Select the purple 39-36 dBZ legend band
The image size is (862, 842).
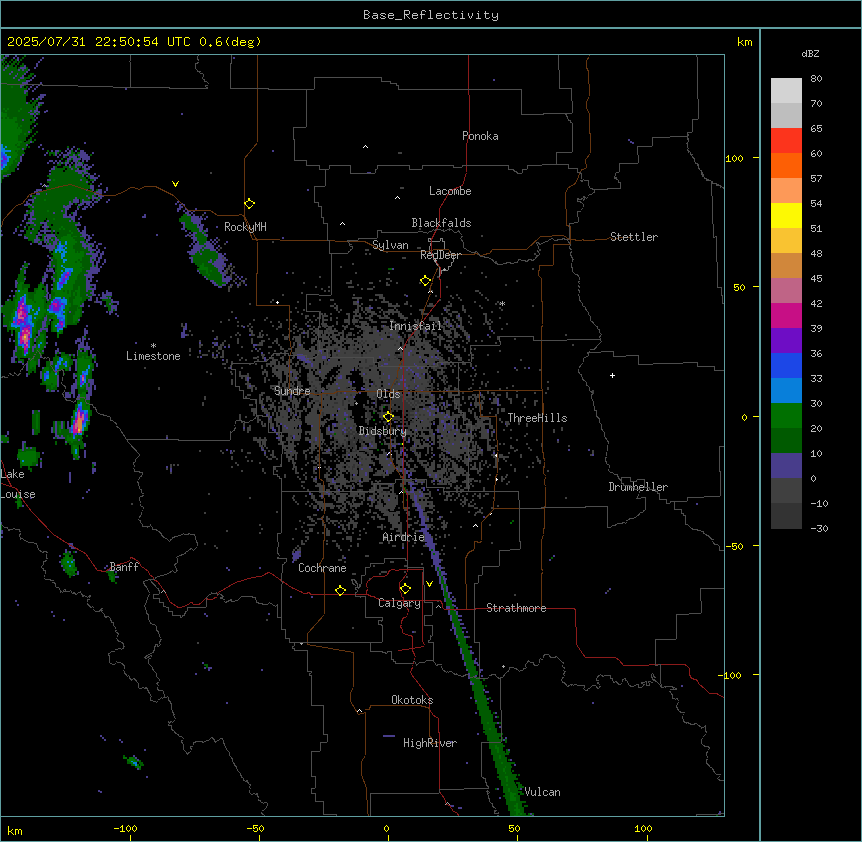coord(786,341)
